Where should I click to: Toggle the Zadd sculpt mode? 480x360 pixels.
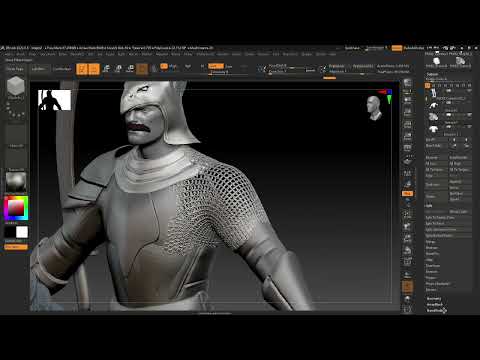[216, 66]
